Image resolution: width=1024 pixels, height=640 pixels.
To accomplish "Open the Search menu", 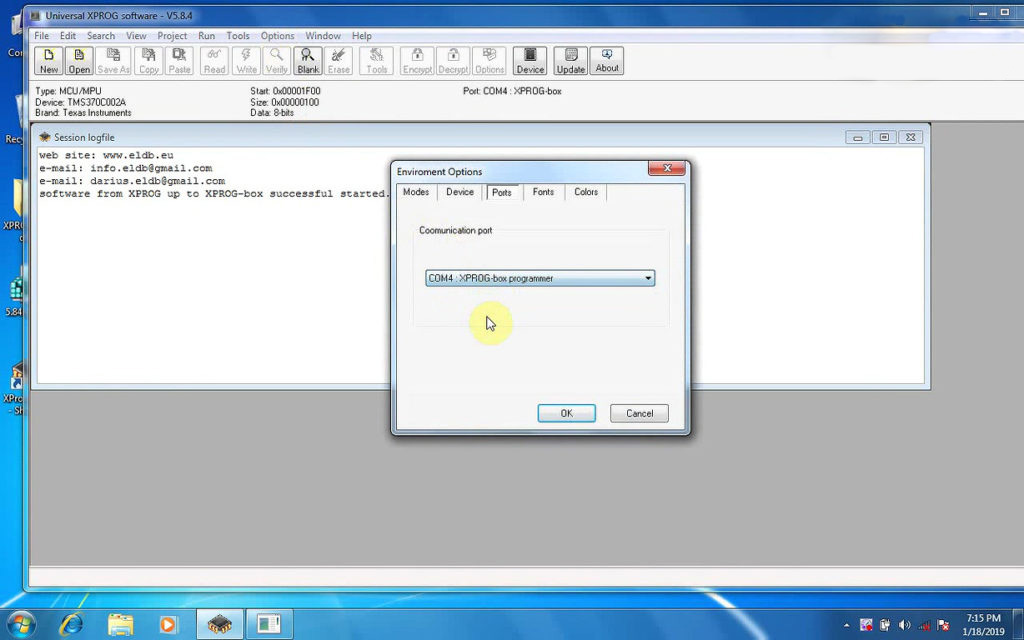I will point(101,36).
